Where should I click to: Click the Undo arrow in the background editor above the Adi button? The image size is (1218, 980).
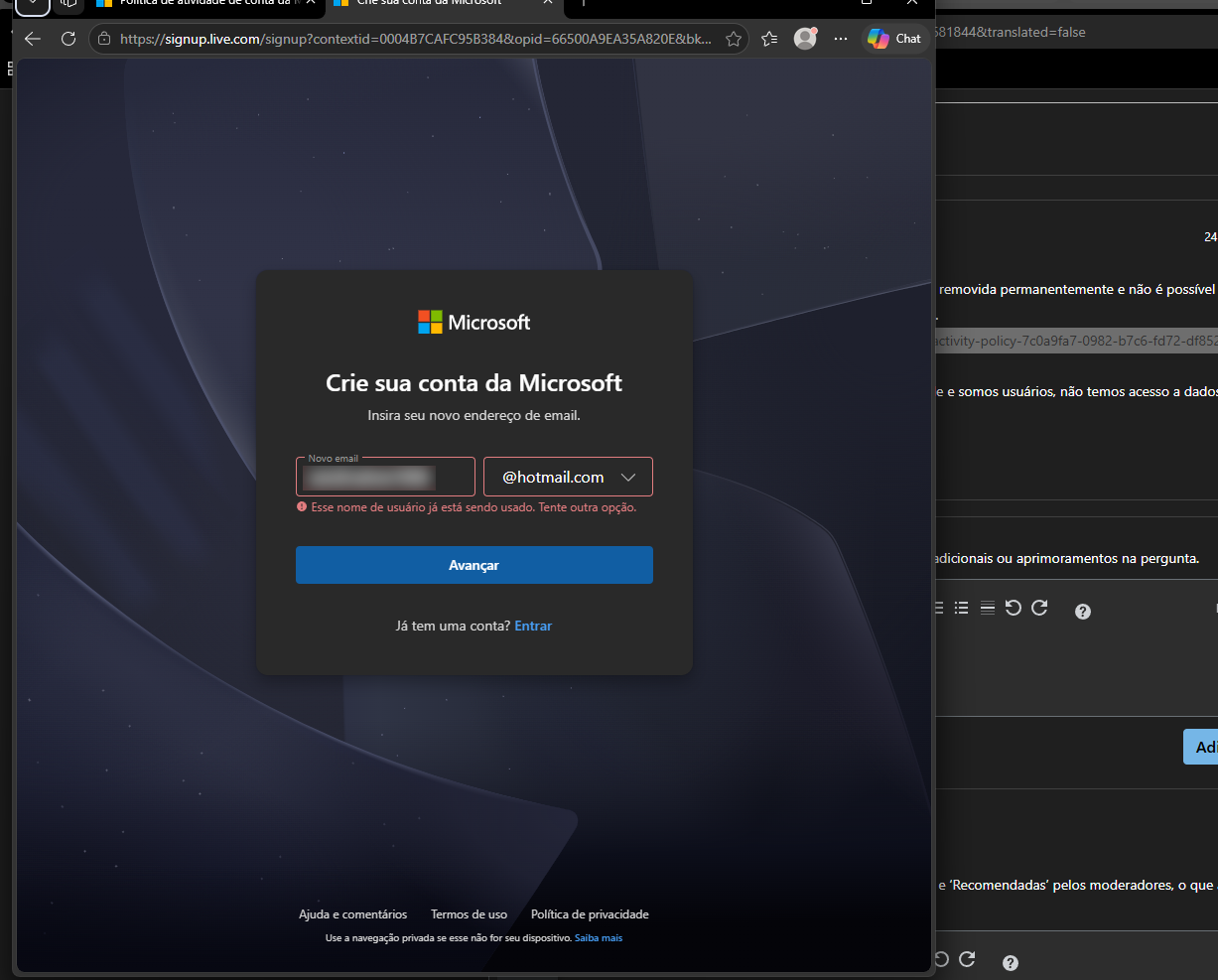pyautogui.click(x=1013, y=608)
